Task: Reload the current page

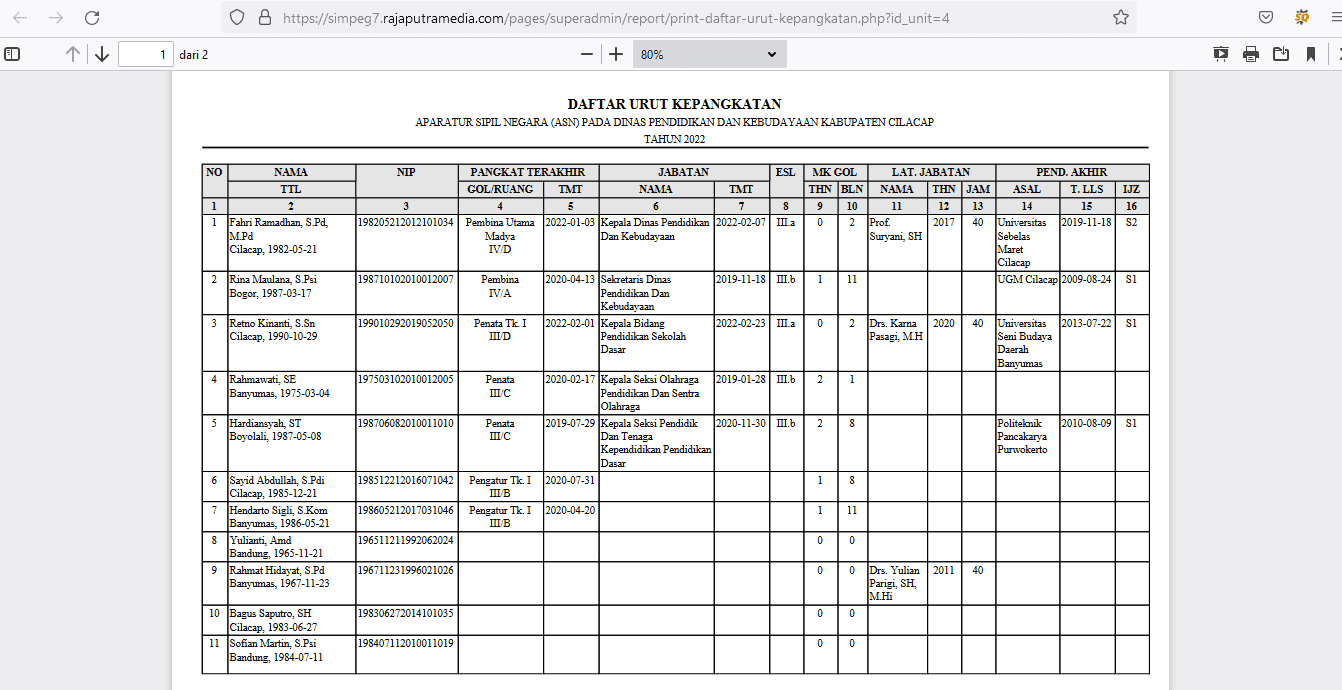Action: point(92,18)
